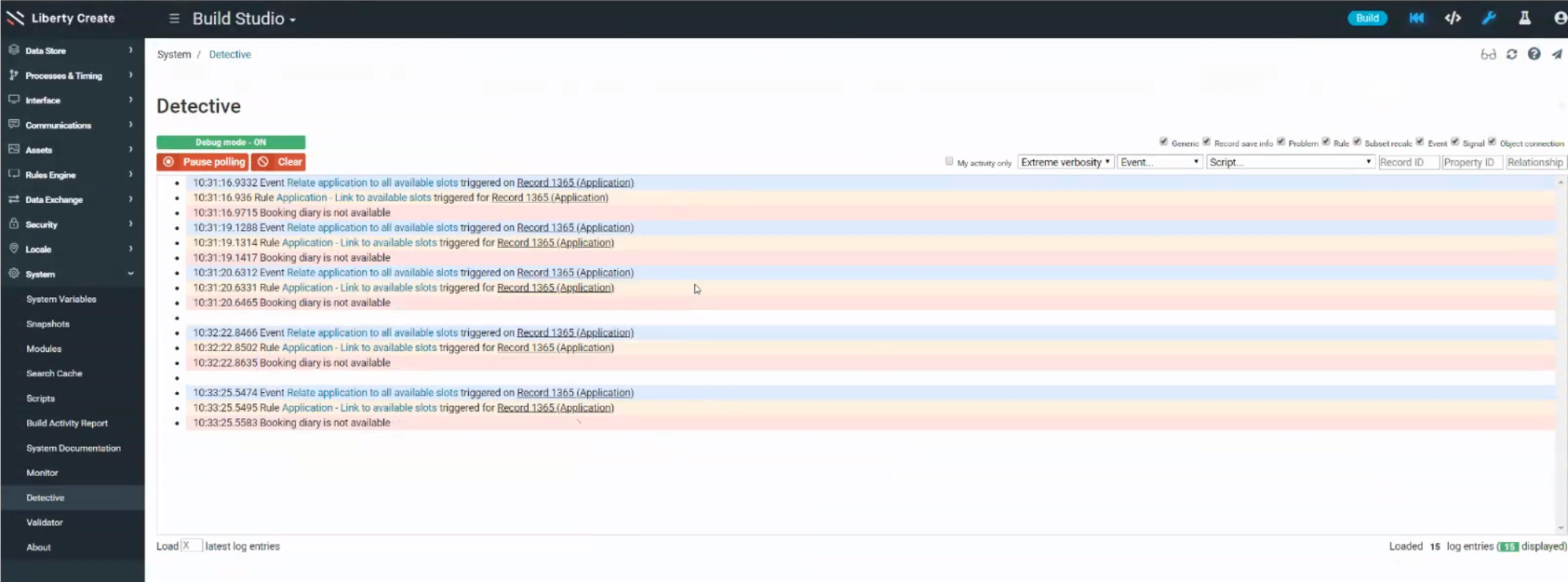Click the Security padlock icon
This screenshot has height=582, width=1568.
14,223
